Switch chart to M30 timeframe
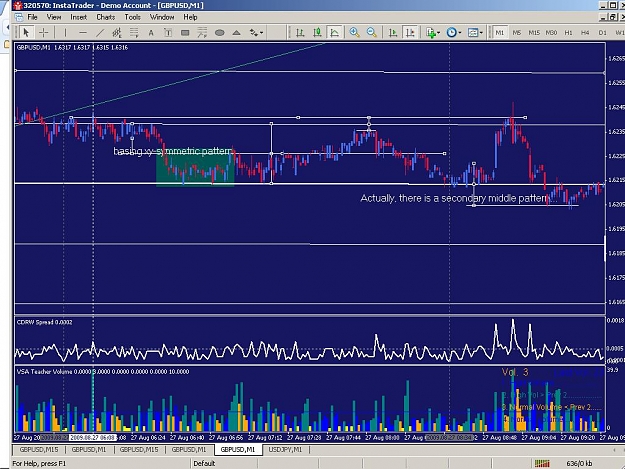Screen dimensions: 625x469 click(x=551, y=33)
